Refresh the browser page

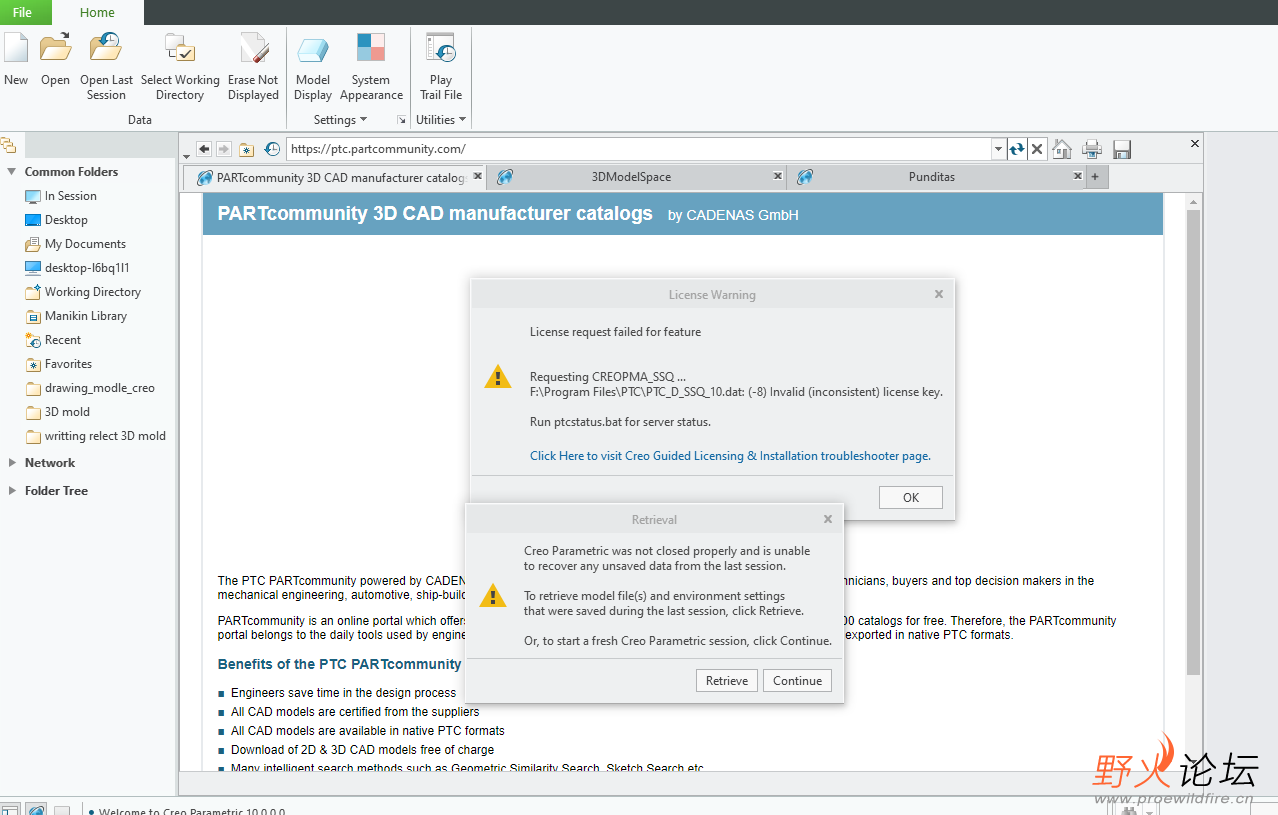(1017, 149)
